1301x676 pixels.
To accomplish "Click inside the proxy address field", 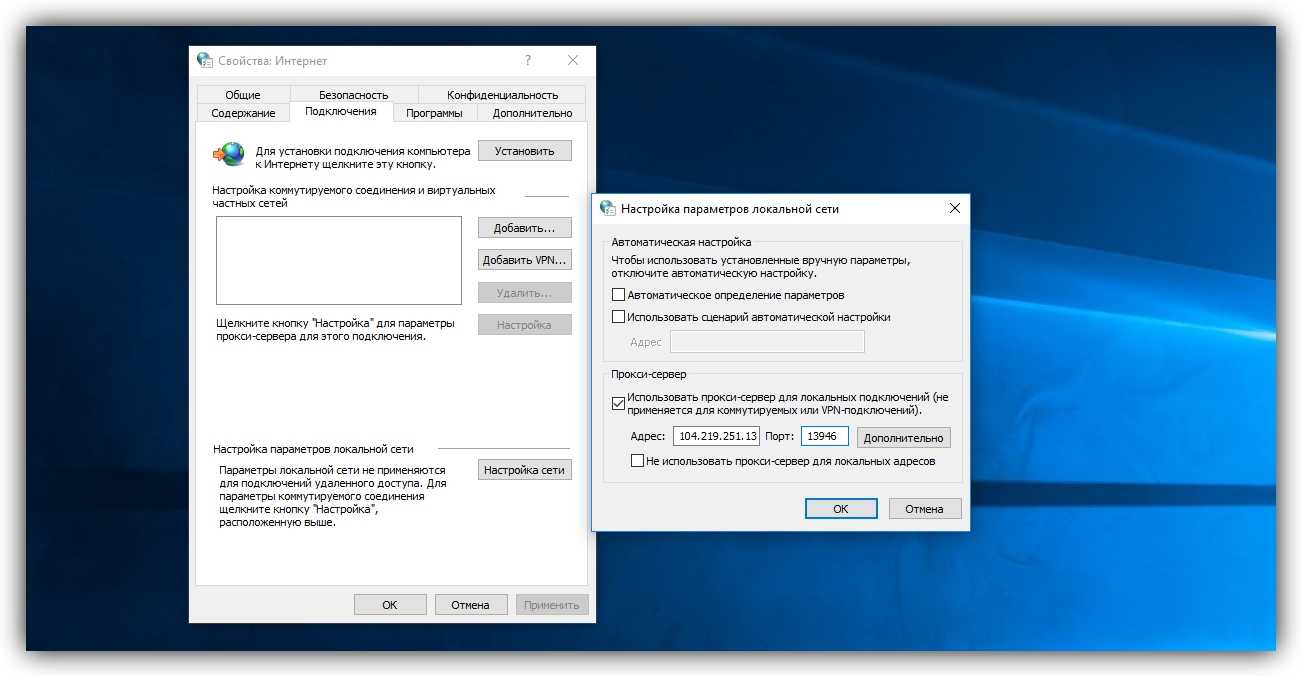I will pyautogui.click(x=717, y=437).
